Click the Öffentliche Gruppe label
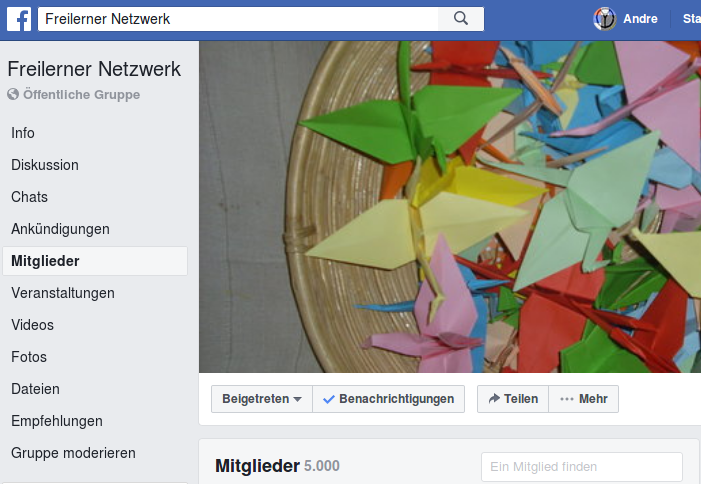This screenshot has width=701, height=484. pos(81,94)
